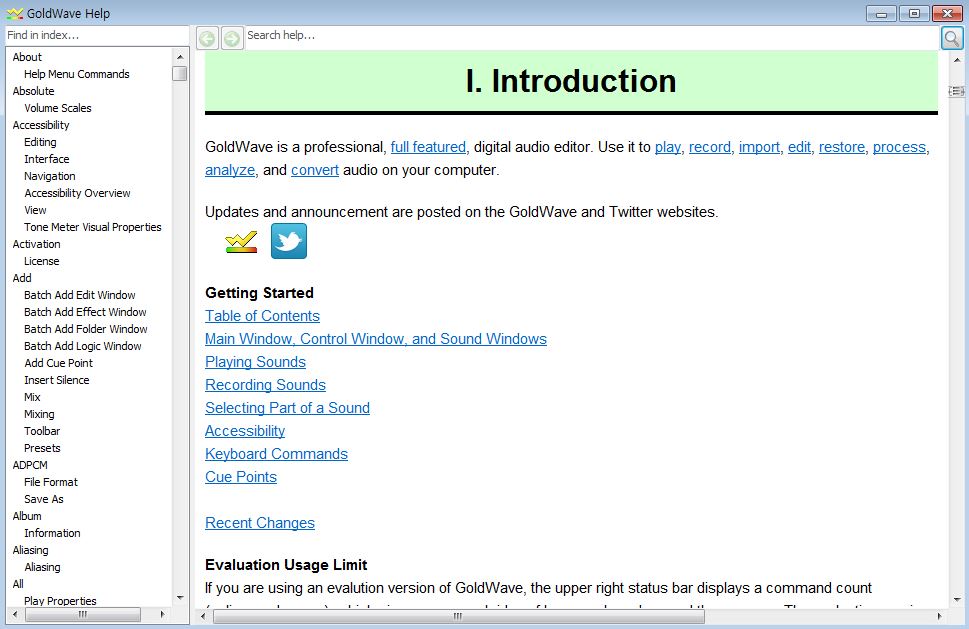Open Cue Points link

[x=240, y=477]
